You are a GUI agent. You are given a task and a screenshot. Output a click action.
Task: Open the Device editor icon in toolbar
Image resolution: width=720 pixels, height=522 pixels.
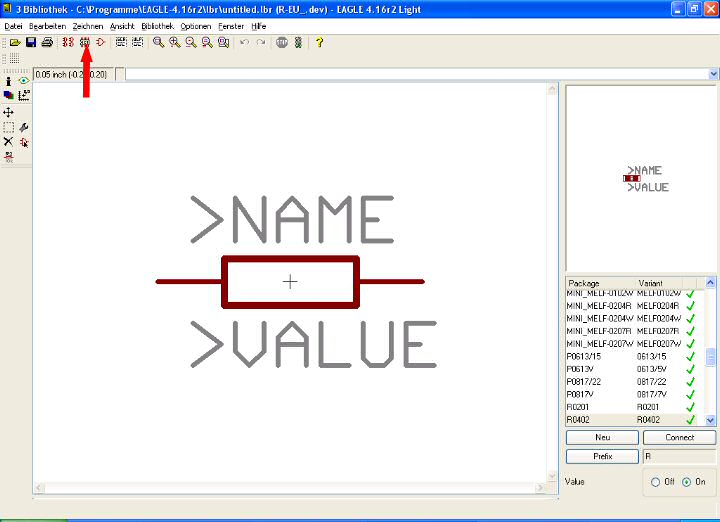[x=68, y=43]
